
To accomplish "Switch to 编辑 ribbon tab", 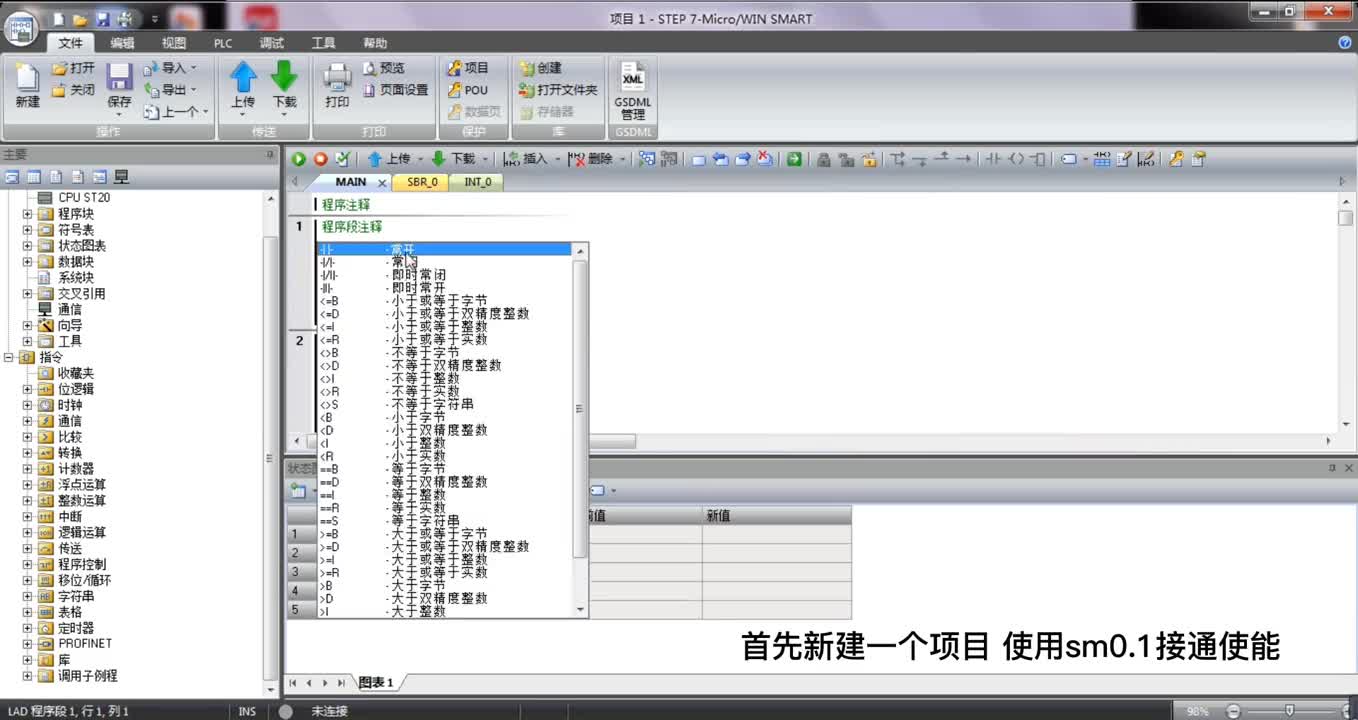I will [122, 43].
